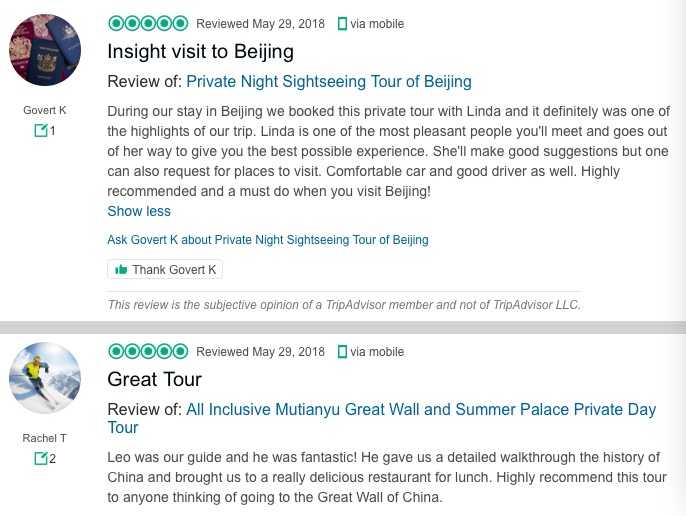
Task: Collapse review with Show less
Action: tap(139, 211)
